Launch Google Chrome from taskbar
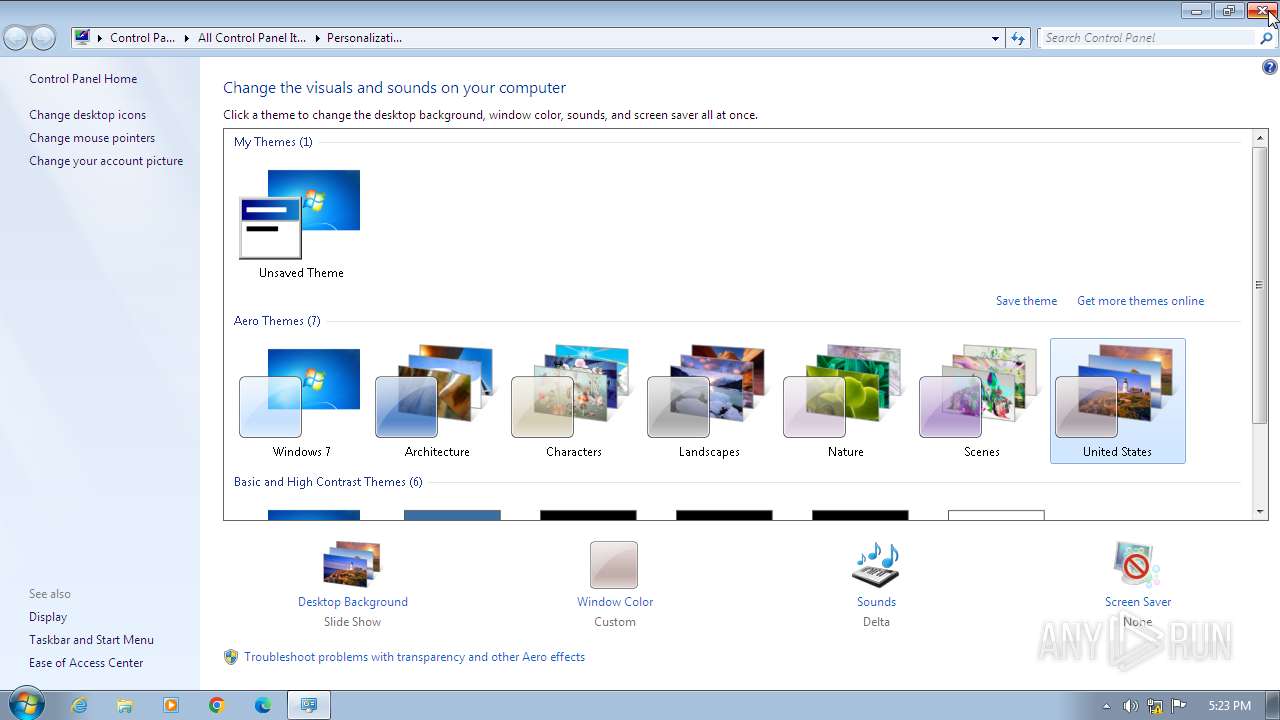This screenshot has width=1280, height=720. coord(217,705)
